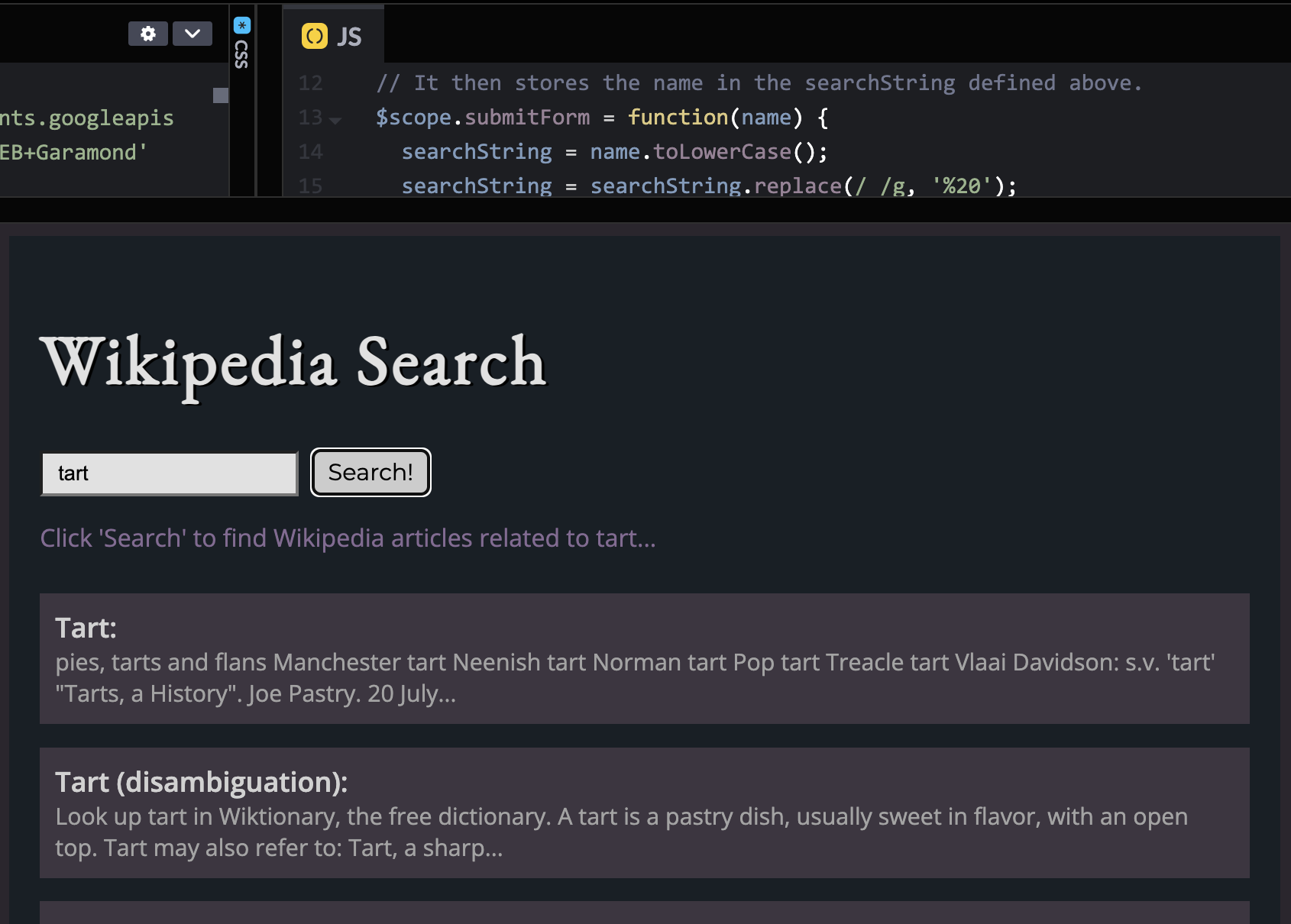Click the Search! button
1291x924 pixels.
pyautogui.click(x=370, y=473)
